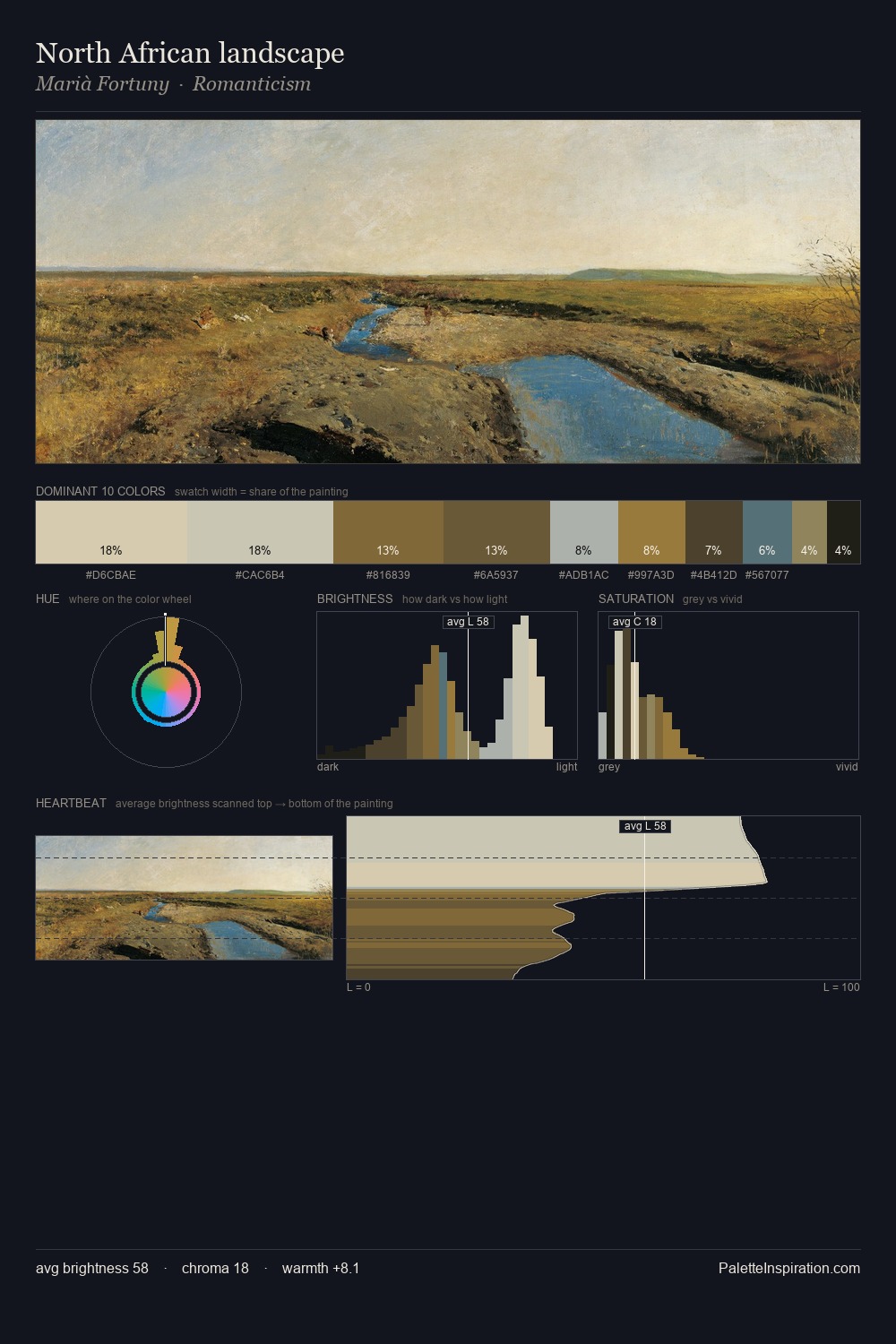Click the 18% swatch labeled #CAC6B4
This screenshot has width=896, height=1344.
point(261,532)
